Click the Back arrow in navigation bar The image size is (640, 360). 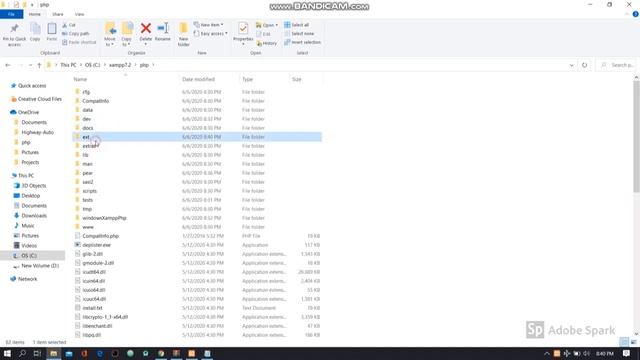tap(8, 65)
